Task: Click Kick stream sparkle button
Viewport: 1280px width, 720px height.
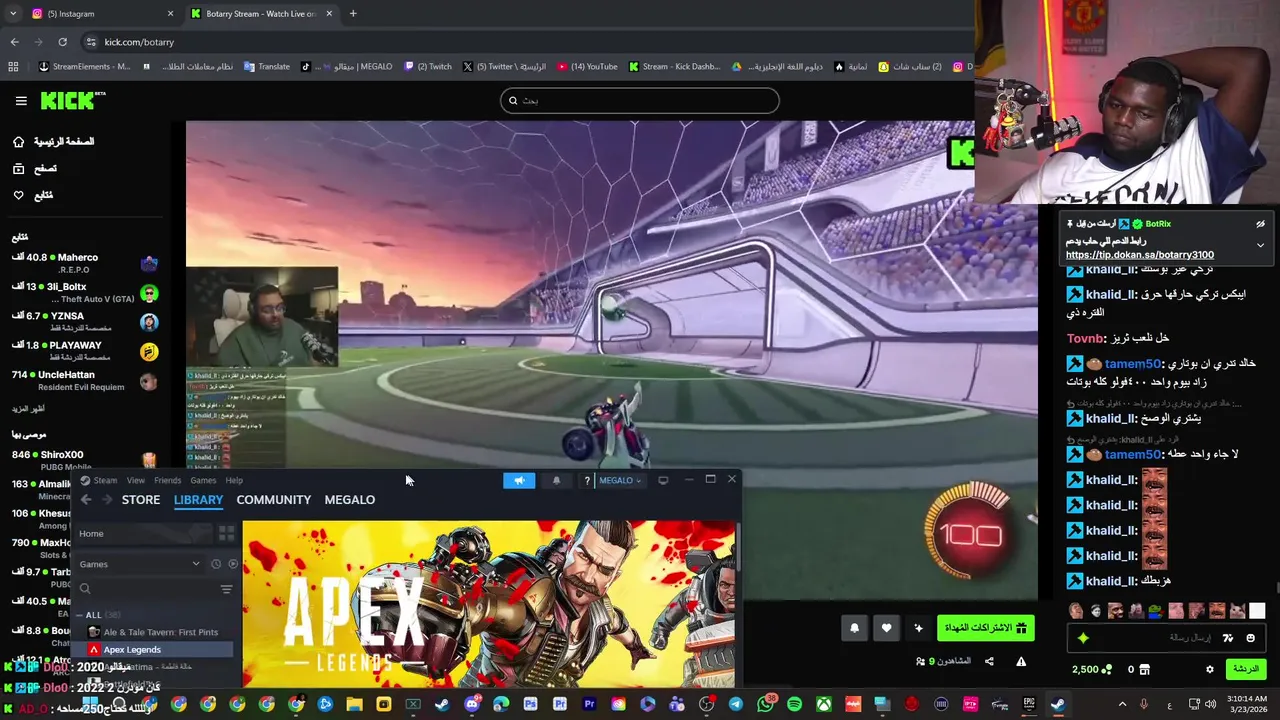Action: pyautogui.click(x=918, y=628)
